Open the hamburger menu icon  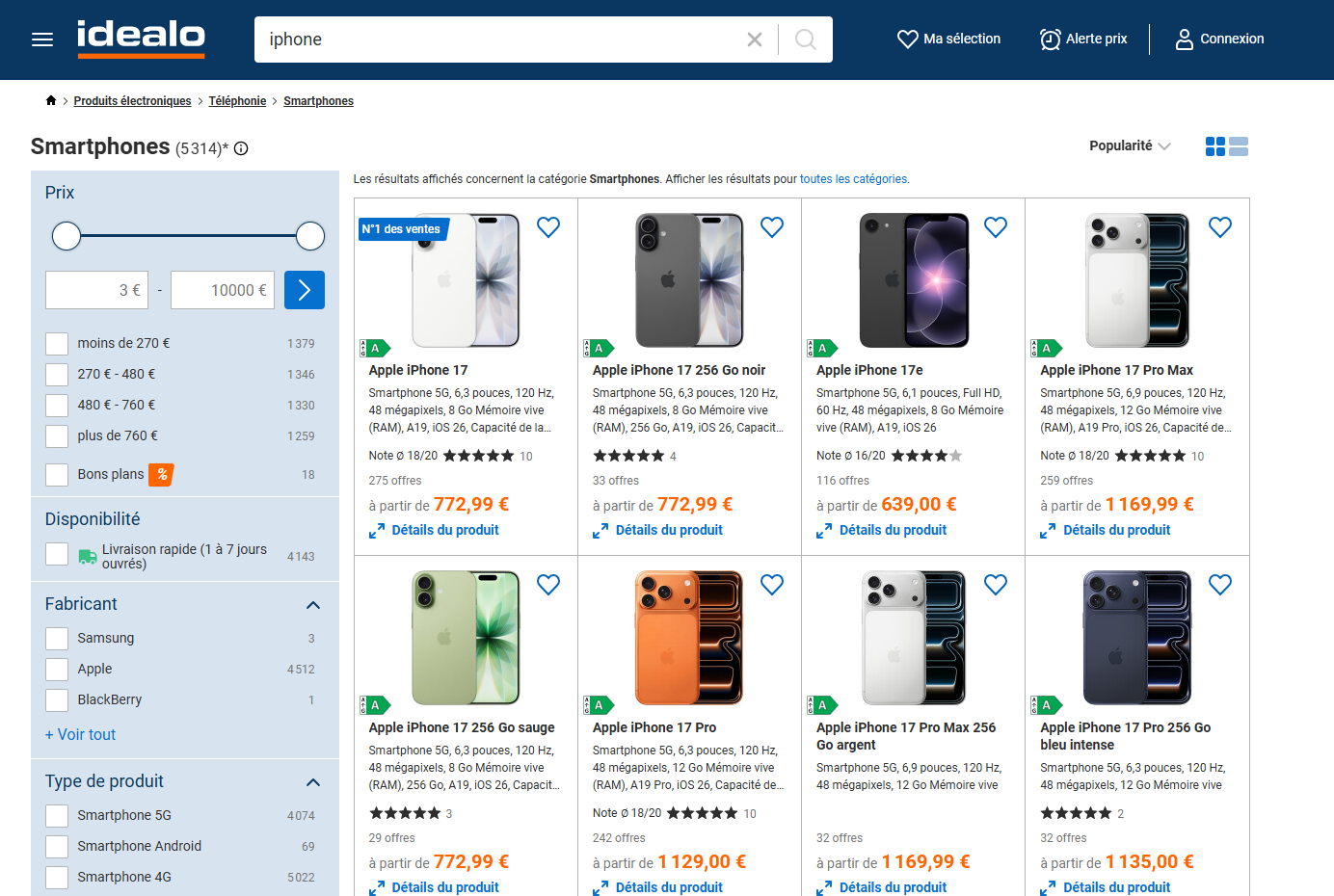tap(42, 40)
